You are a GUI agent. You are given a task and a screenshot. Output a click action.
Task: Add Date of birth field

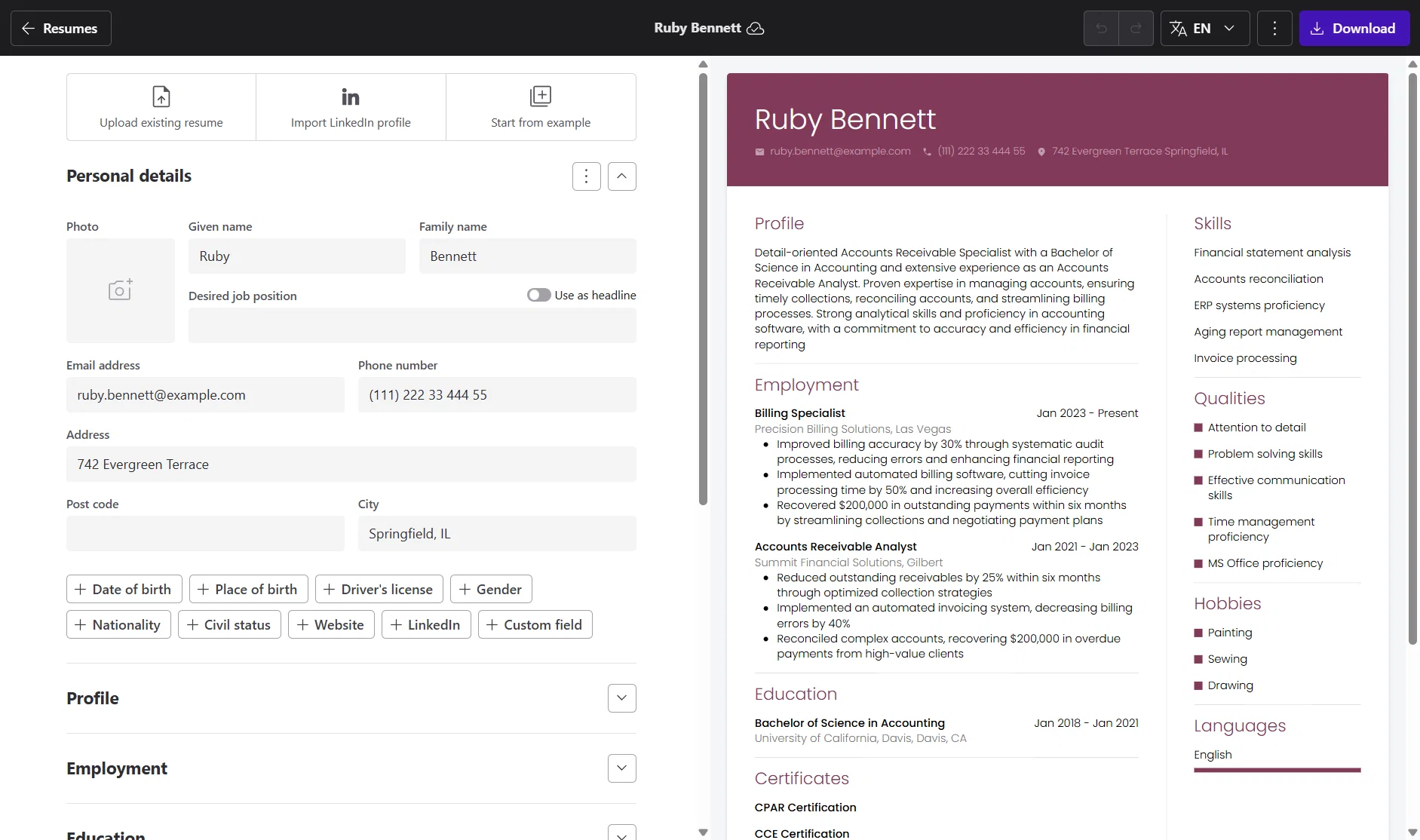point(124,589)
